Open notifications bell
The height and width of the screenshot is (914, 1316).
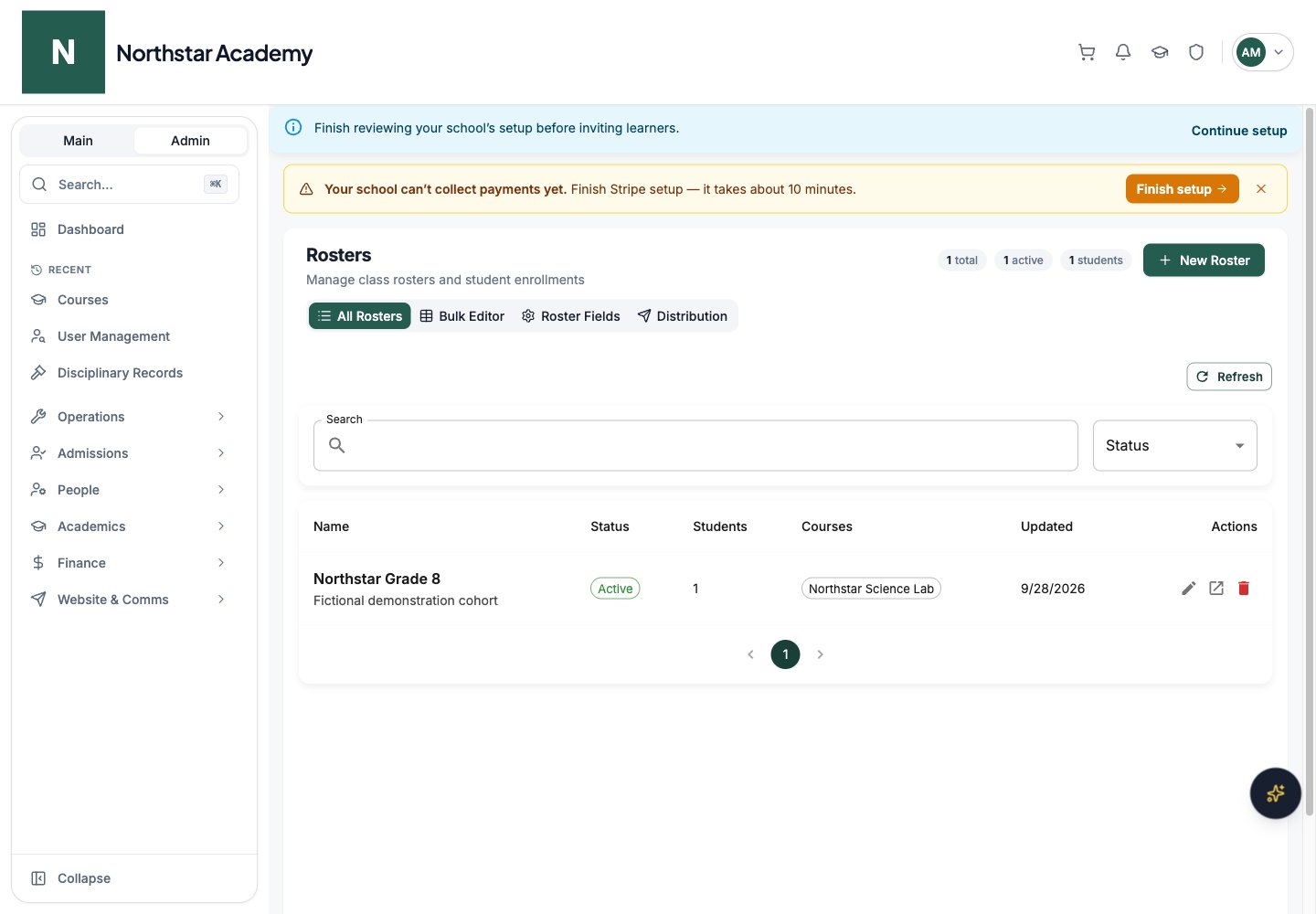point(1123,52)
